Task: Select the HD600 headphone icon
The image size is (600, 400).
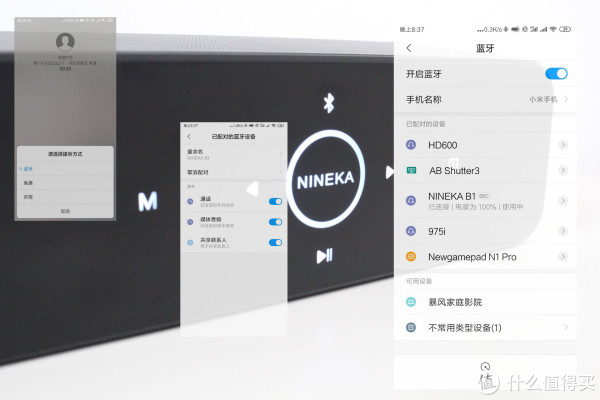Action: click(x=411, y=145)
